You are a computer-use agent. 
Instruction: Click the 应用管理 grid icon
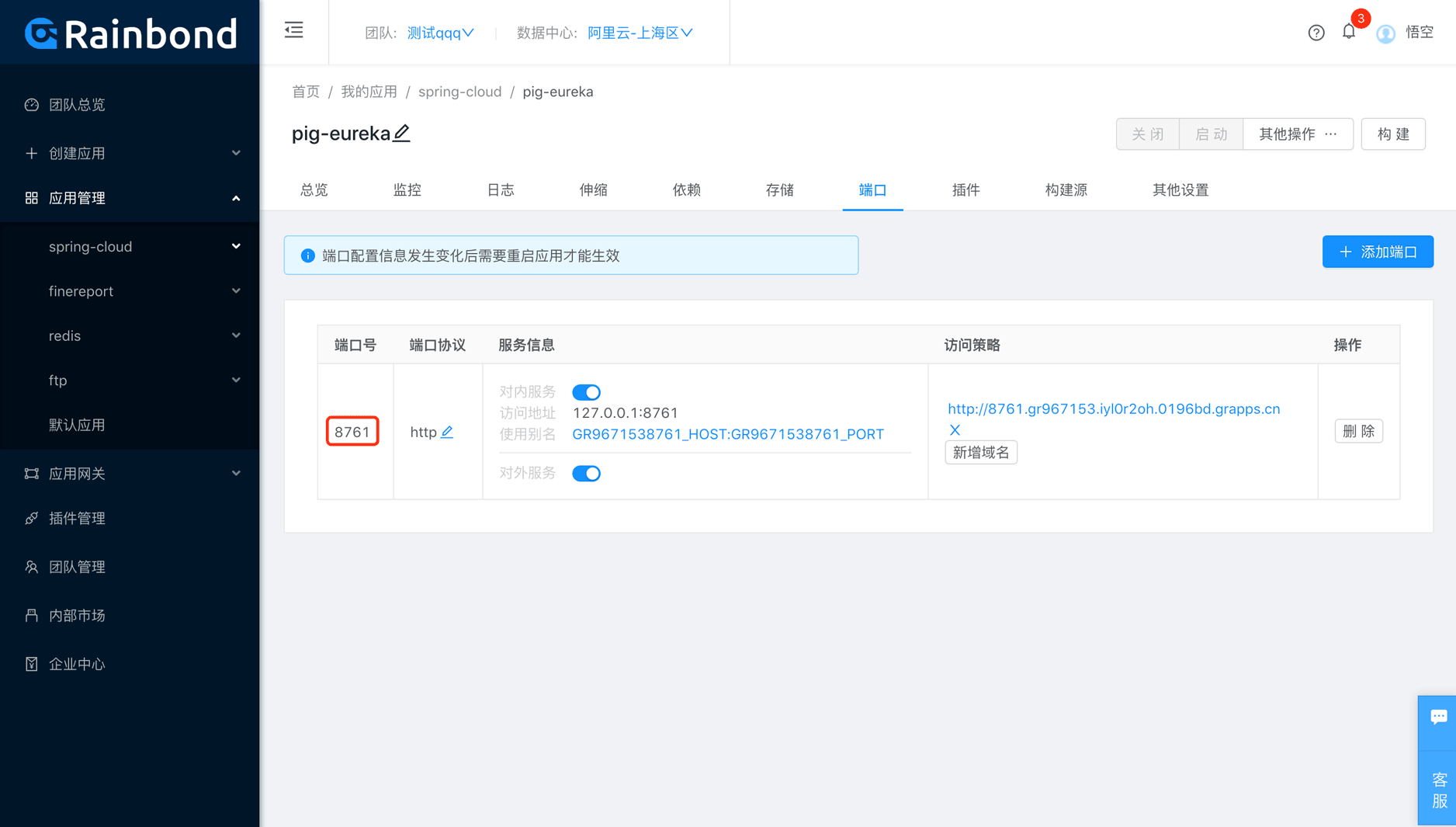pyautogui.click(x=31, y=198)
